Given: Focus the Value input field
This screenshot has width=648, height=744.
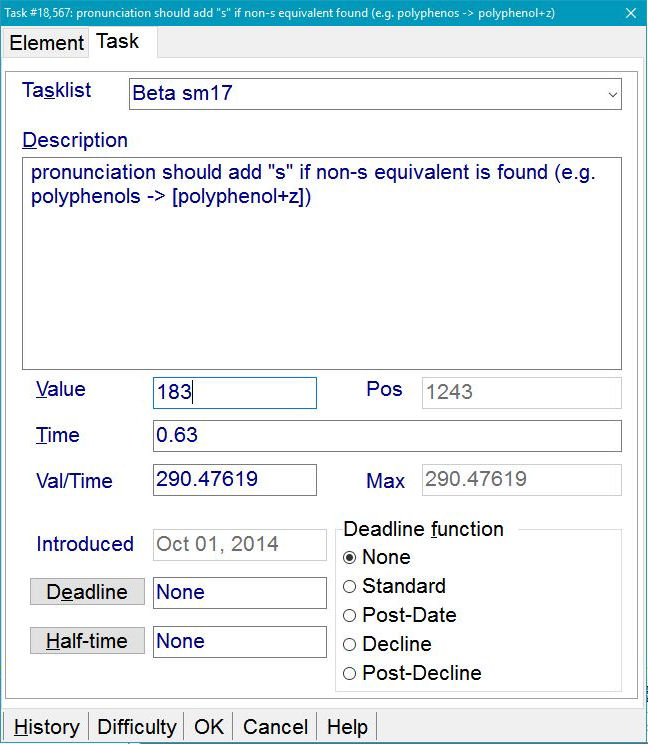Looking at the screenshot, I should [234, 393].
